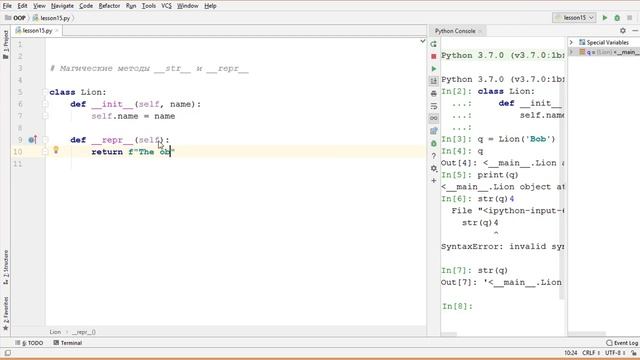Click OOP in the breadcrumb bar
This screenshot has height=360, width=640.
pos(16,18)
